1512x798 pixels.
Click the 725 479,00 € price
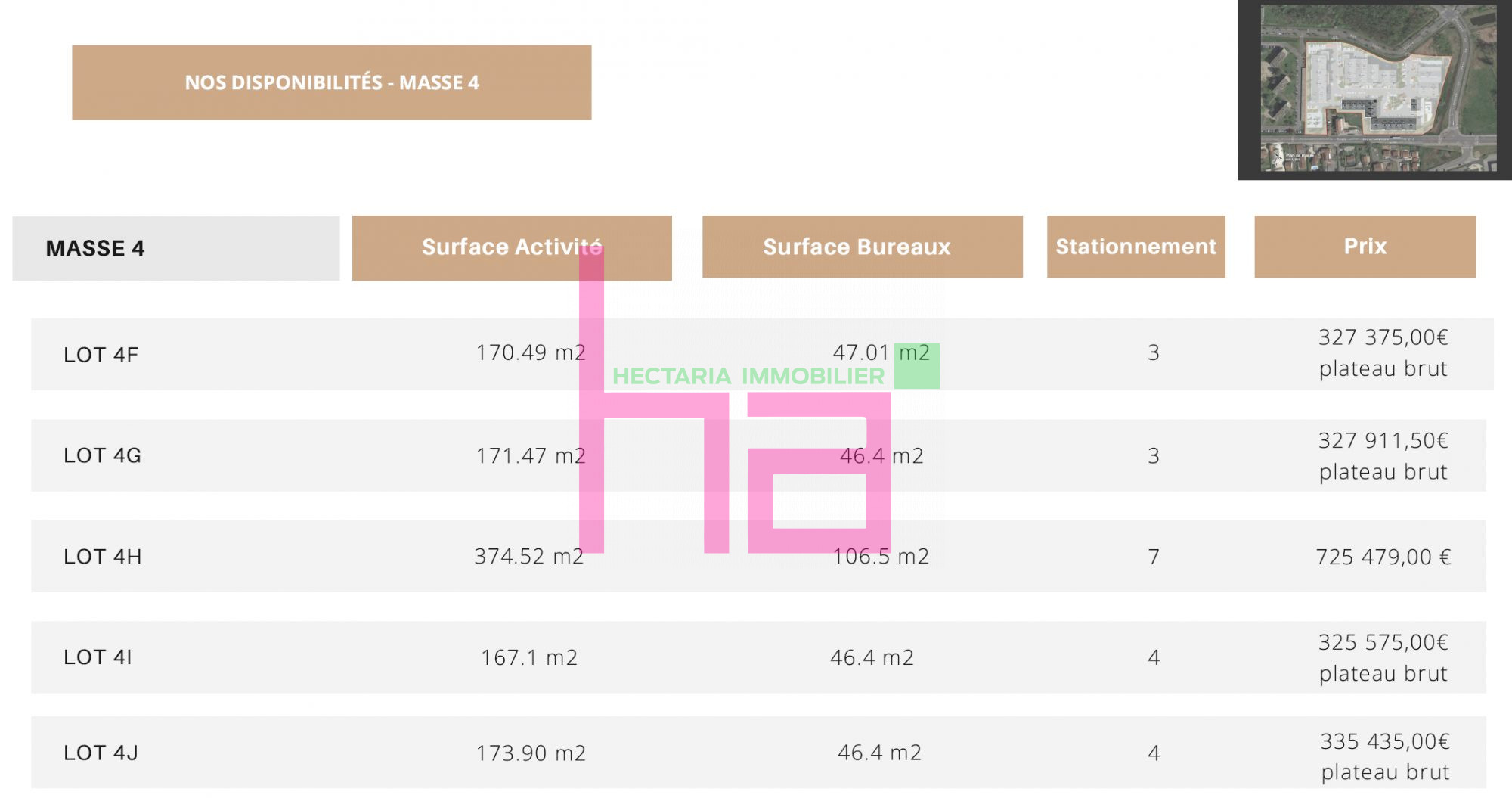[1383, 557]
